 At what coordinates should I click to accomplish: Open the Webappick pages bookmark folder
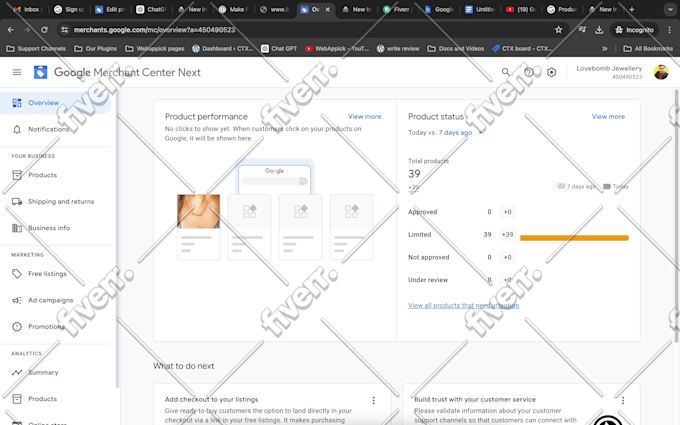tap(154, 49)
